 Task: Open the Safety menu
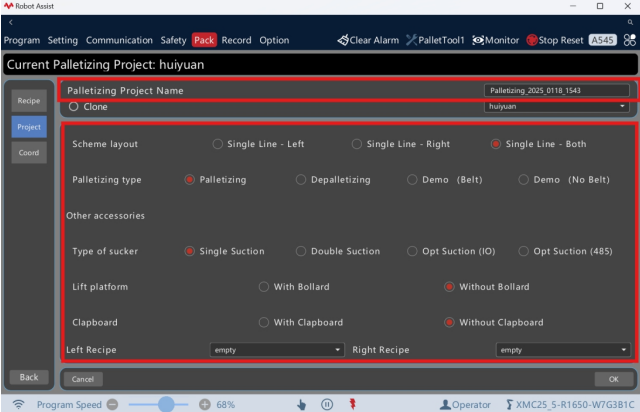173,40
